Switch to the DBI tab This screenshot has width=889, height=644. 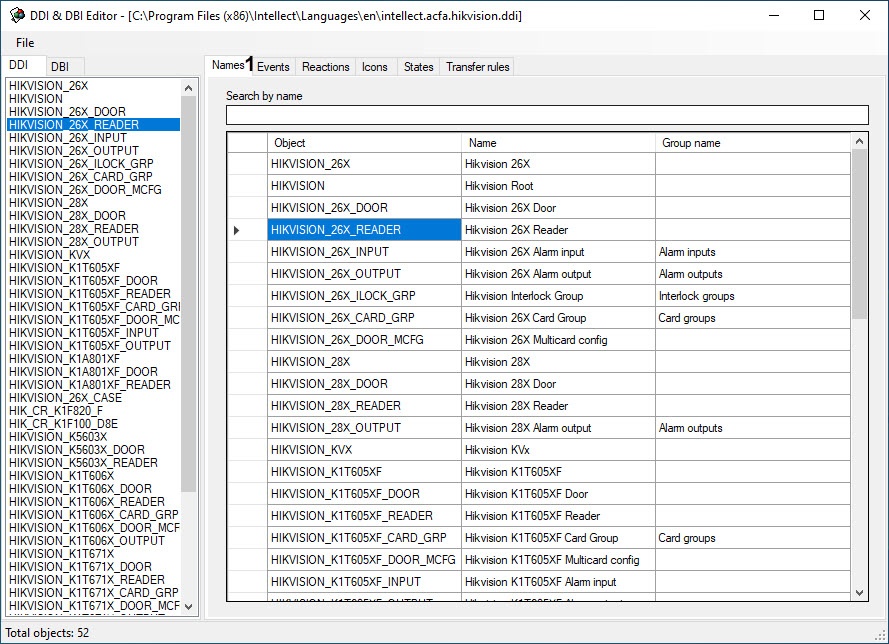click(60, 66)
